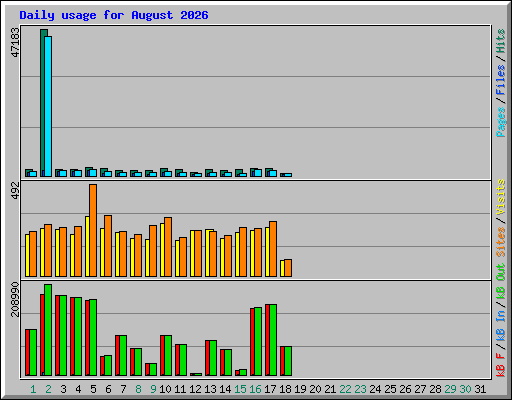Screen dimensions: 512x400
Task: Click the green kB bar for day 7
Action: [123, 355]
